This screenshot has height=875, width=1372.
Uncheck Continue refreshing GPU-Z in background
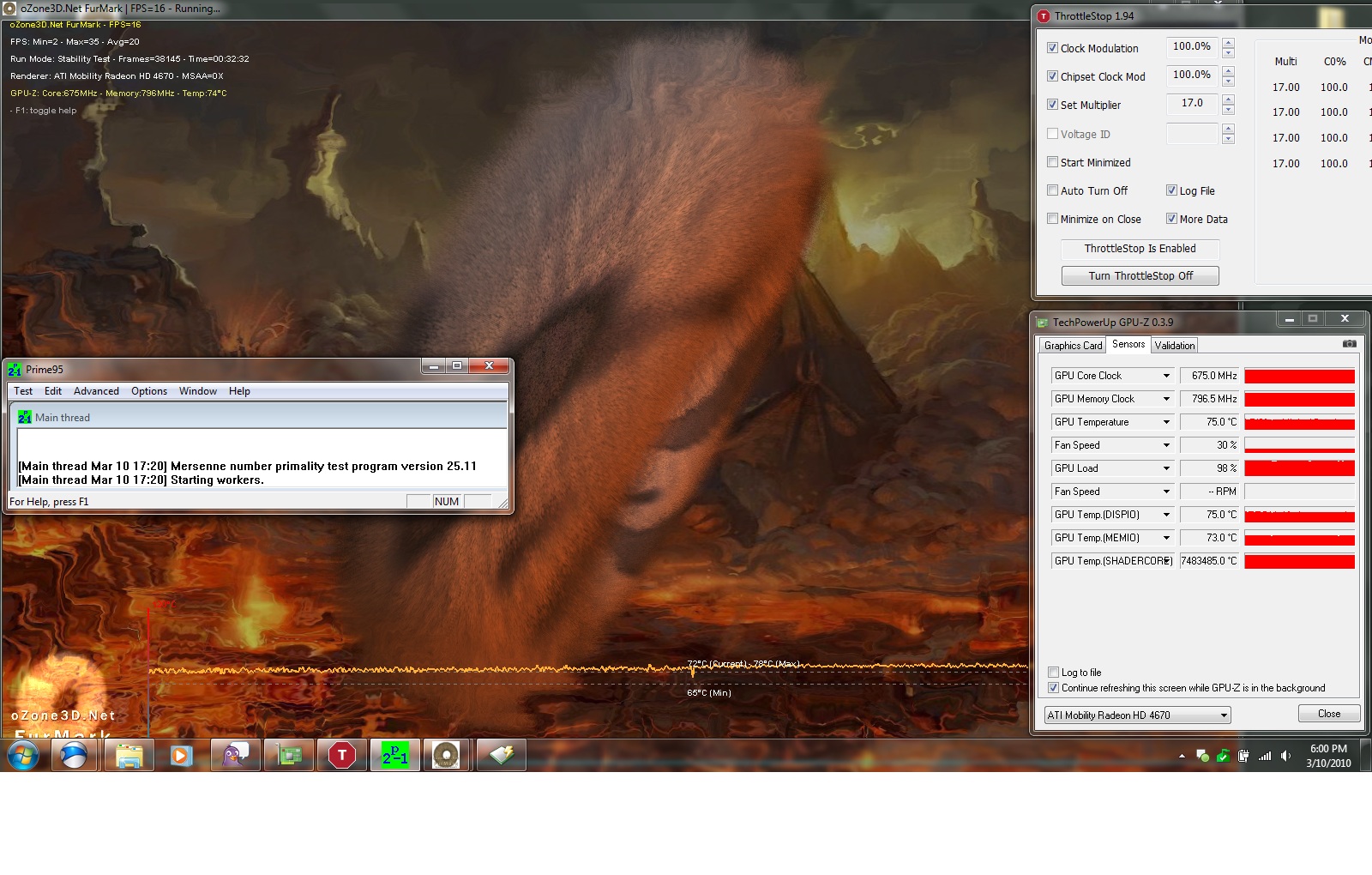click(1053, 688)
